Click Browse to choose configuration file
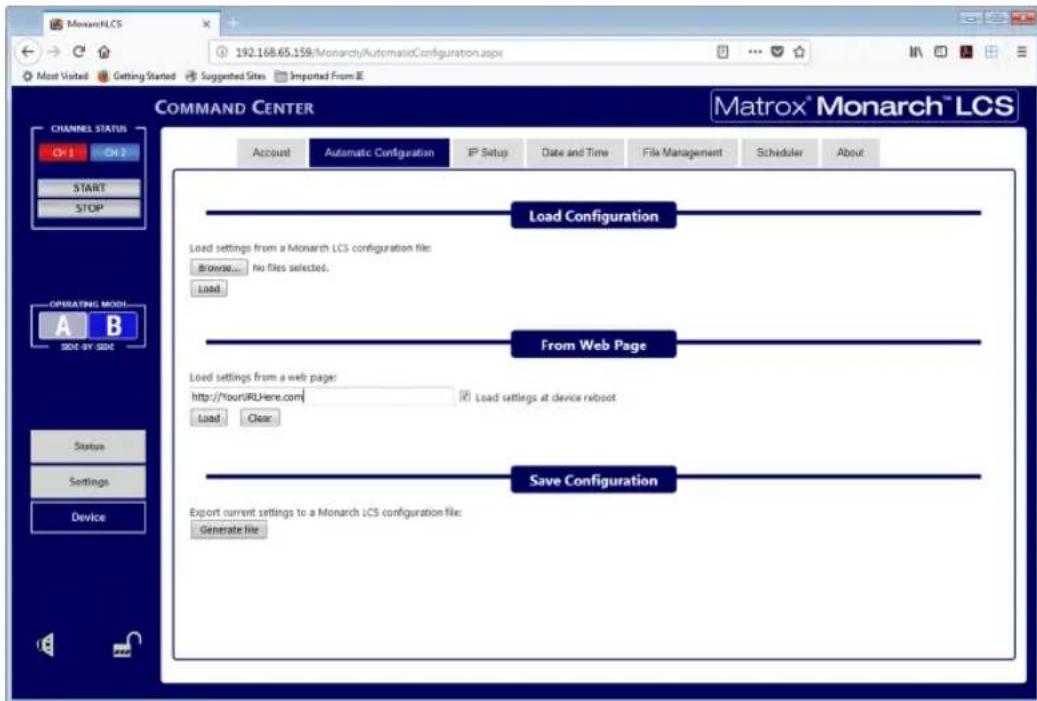Image resolution: width=1037 pixels, height=701 pixels. click(219, 268)
